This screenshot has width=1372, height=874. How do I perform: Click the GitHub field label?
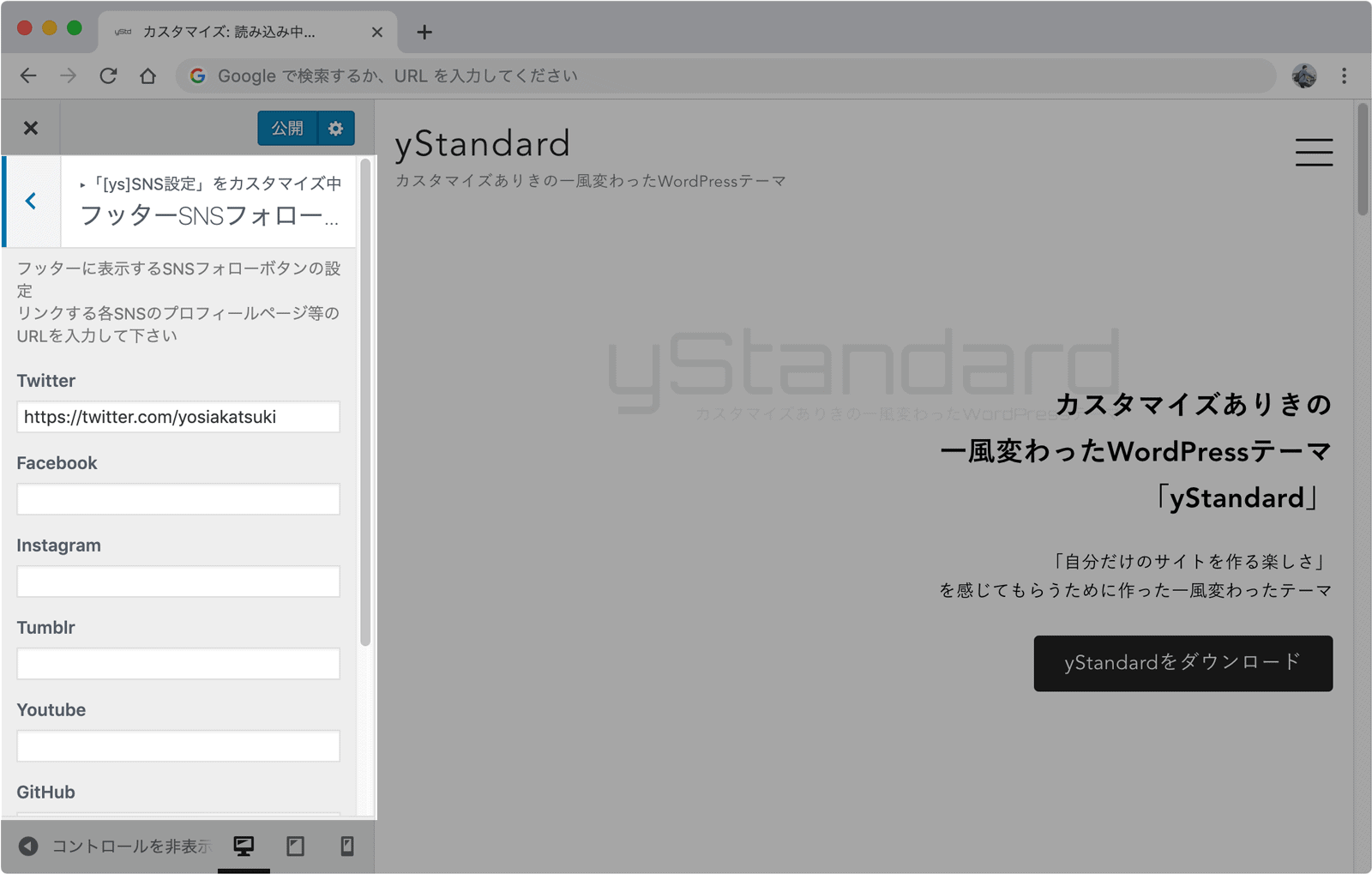tap(46, 792)
